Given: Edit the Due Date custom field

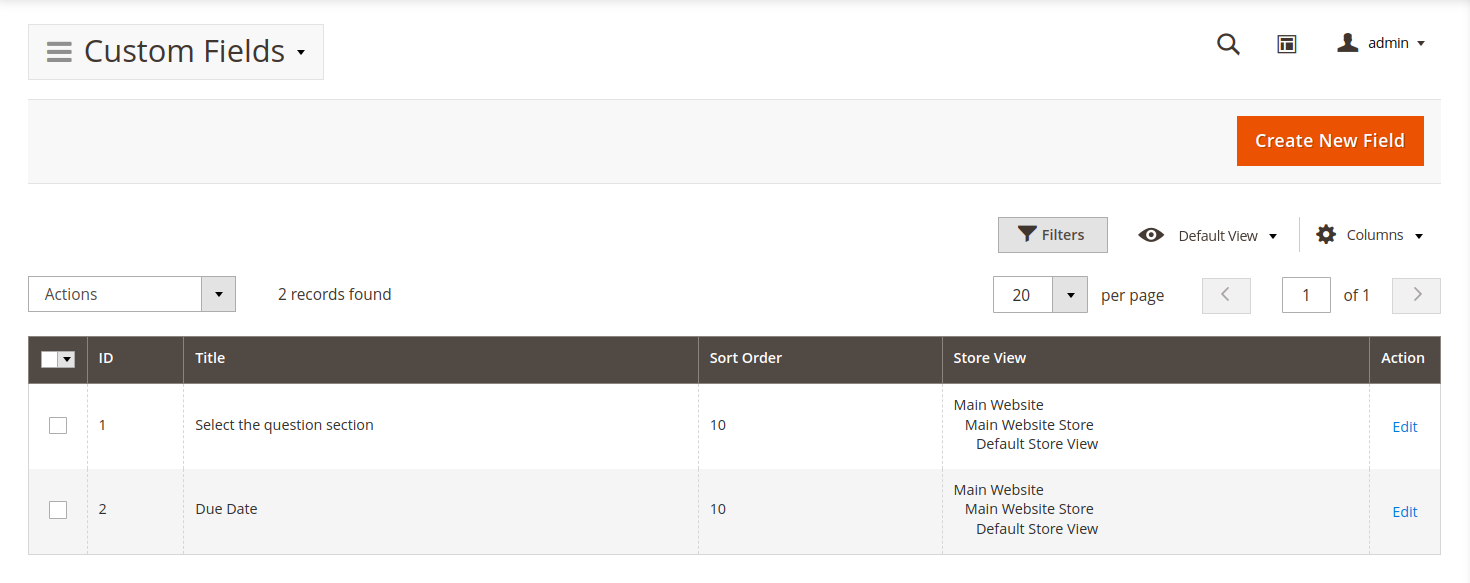Looking at the screenshot, I should click(1404, 511).
